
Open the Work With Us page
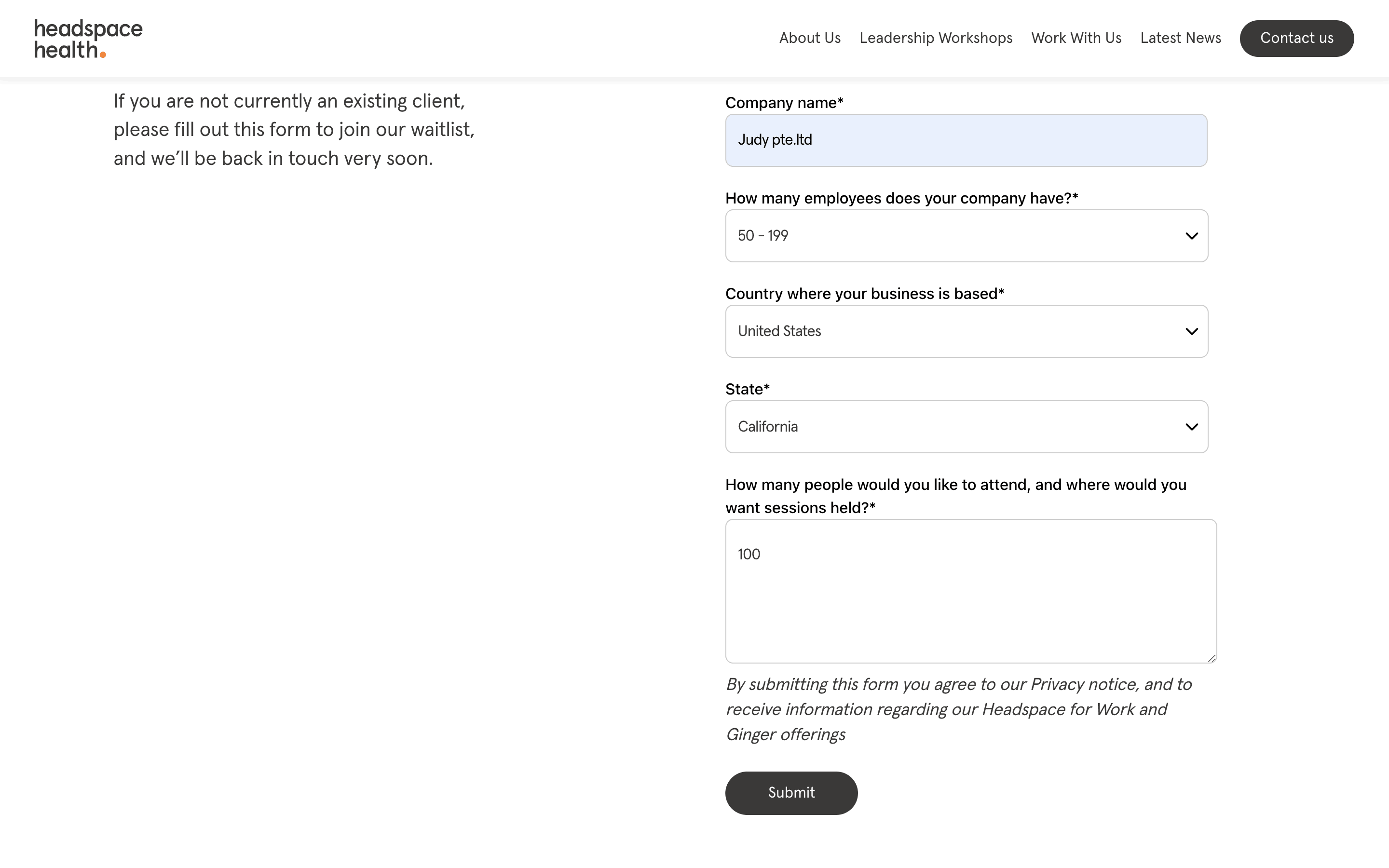pyautogui.click(x=1076, y=38)
